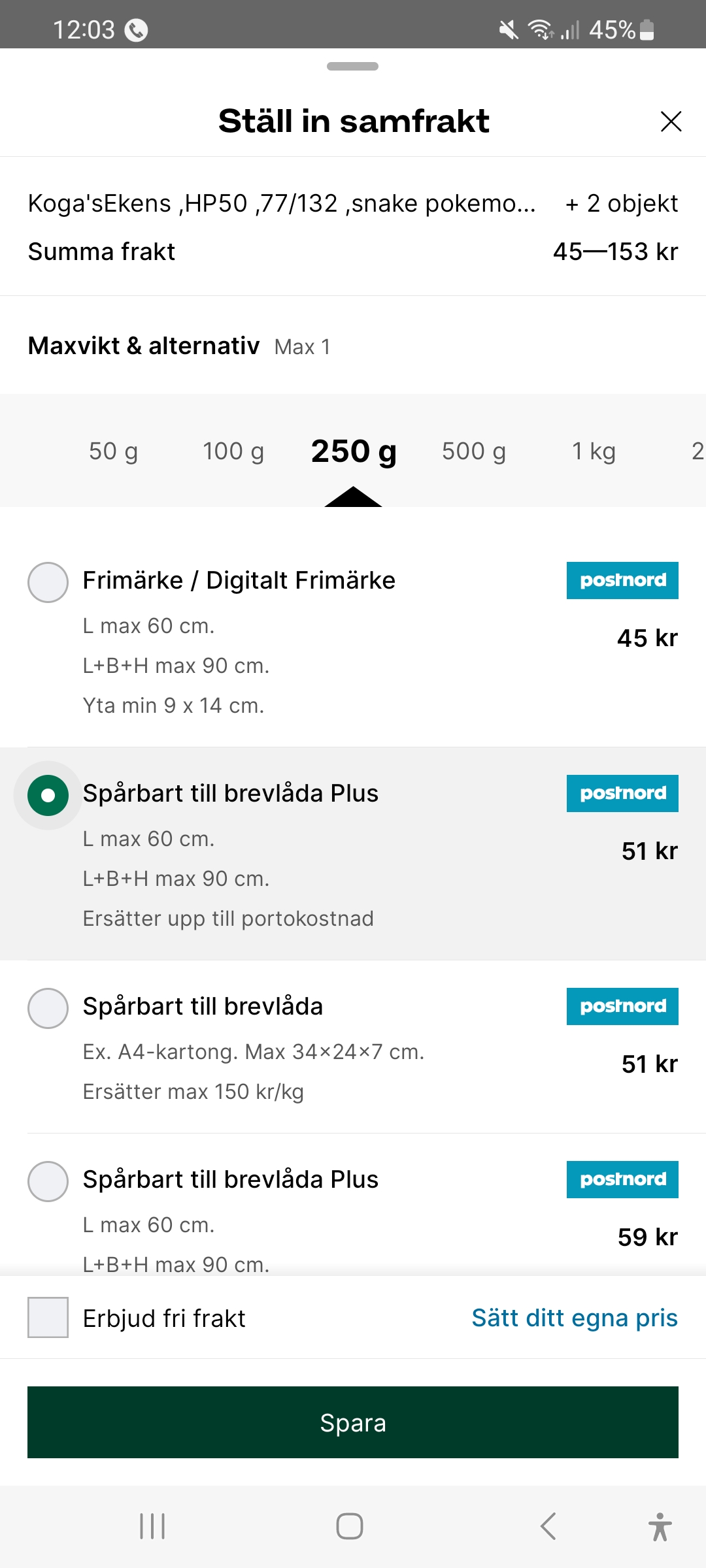Screen dimensions: 706x1568
Task: Select Frimärke / Digitalt Frimärke radio button
Action: click(x=48, y=582)
